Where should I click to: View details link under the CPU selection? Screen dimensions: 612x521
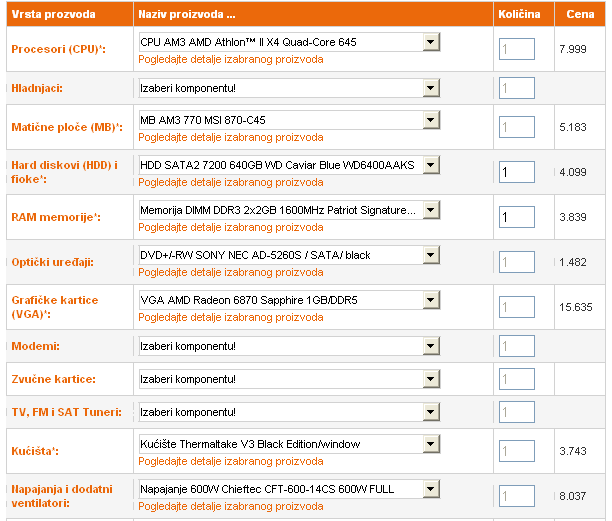point(231,59)
